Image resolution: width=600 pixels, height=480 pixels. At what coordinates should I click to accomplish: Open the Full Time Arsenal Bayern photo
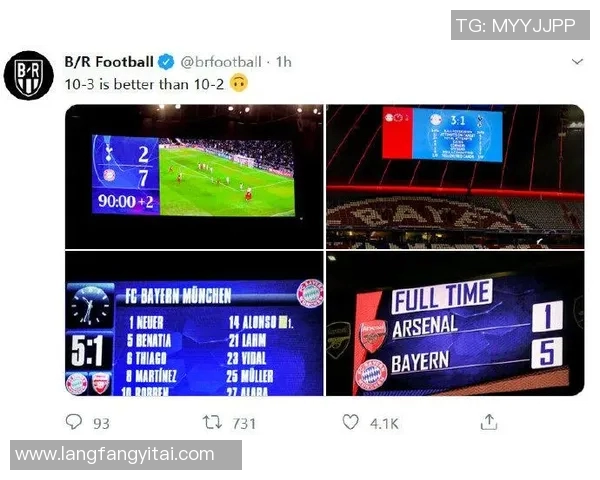[455, 323]
